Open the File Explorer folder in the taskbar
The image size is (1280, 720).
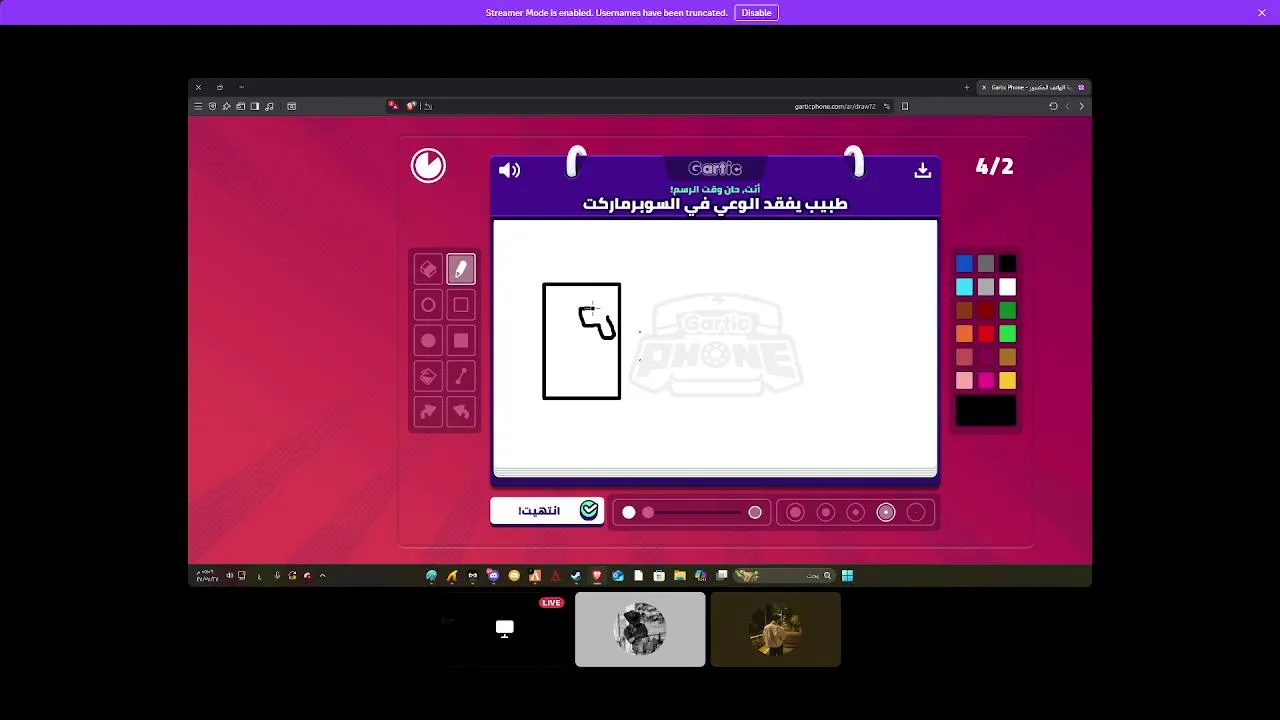(x=680, y=575)
